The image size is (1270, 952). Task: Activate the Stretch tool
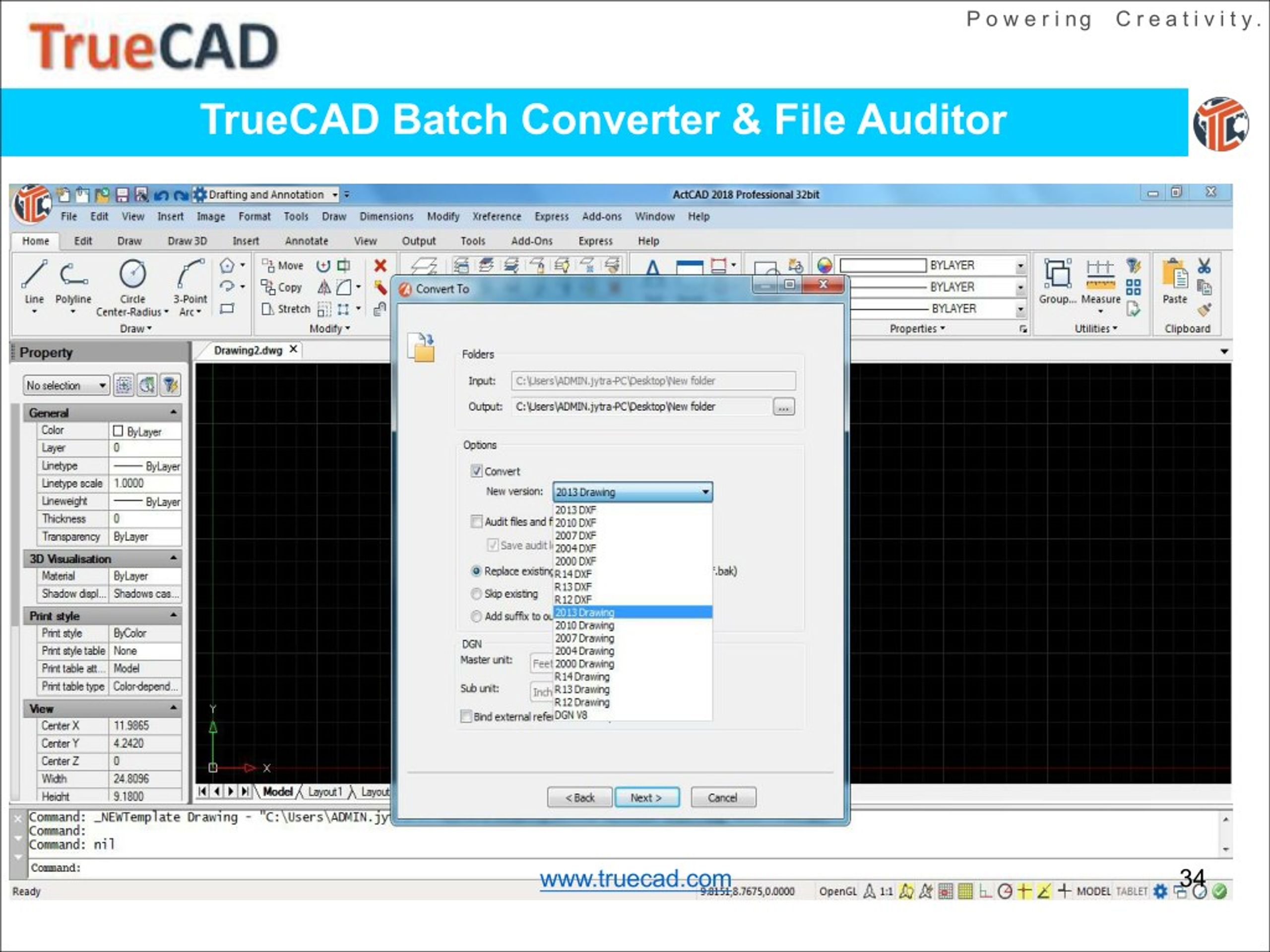tap(285, 309)
